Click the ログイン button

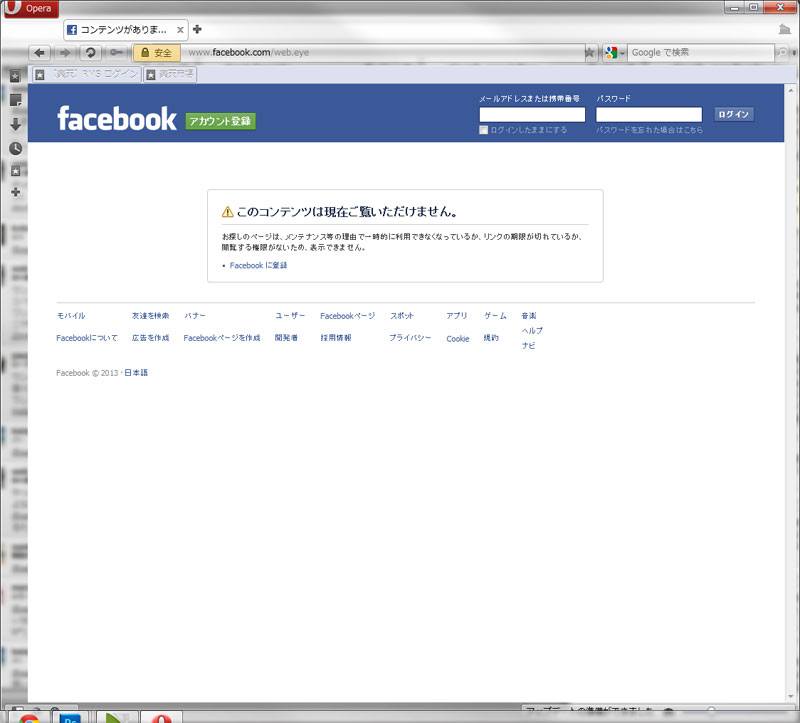point(734,114)
